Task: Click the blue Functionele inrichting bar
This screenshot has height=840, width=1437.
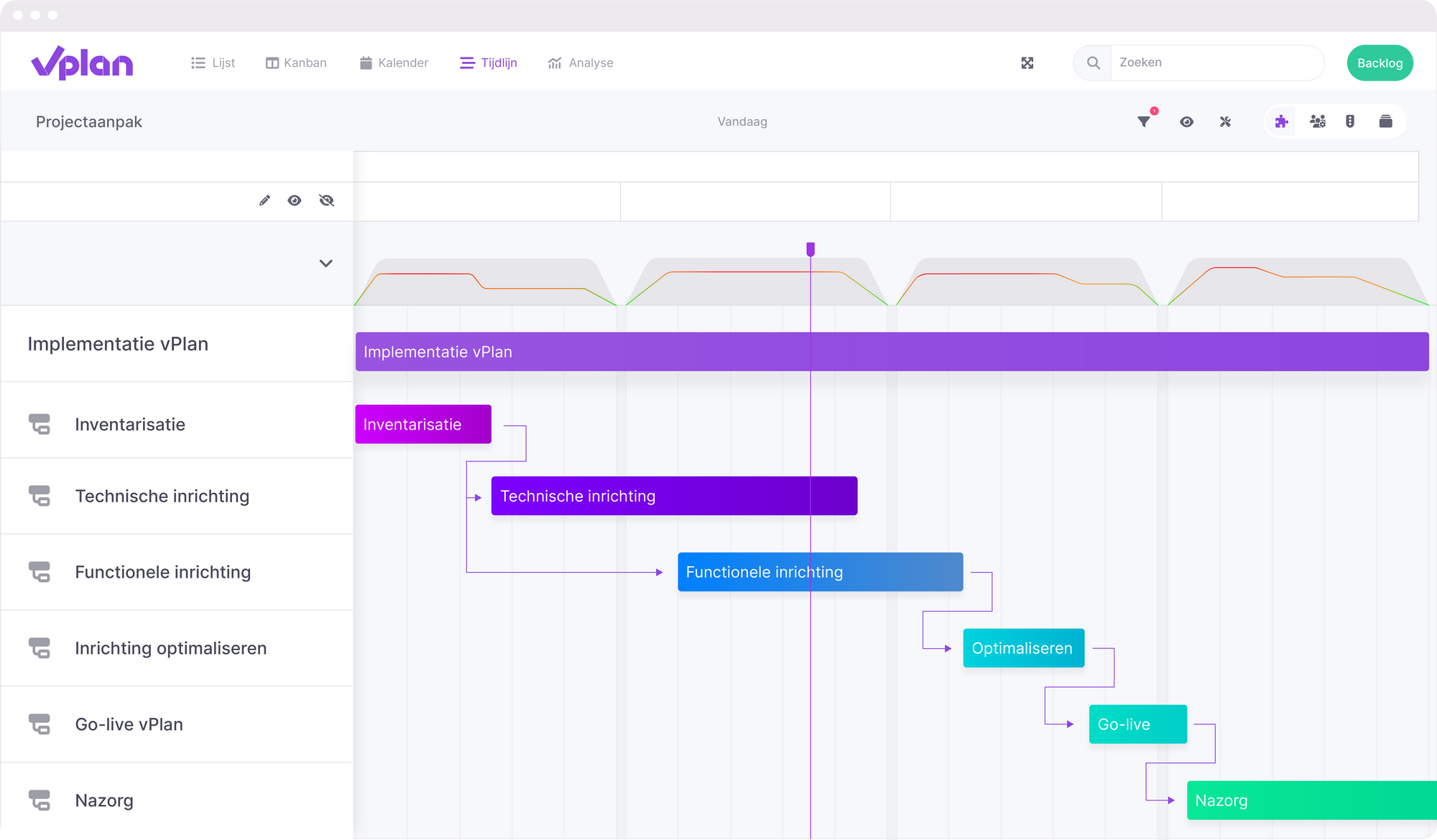Action: [x=820, y=572]
